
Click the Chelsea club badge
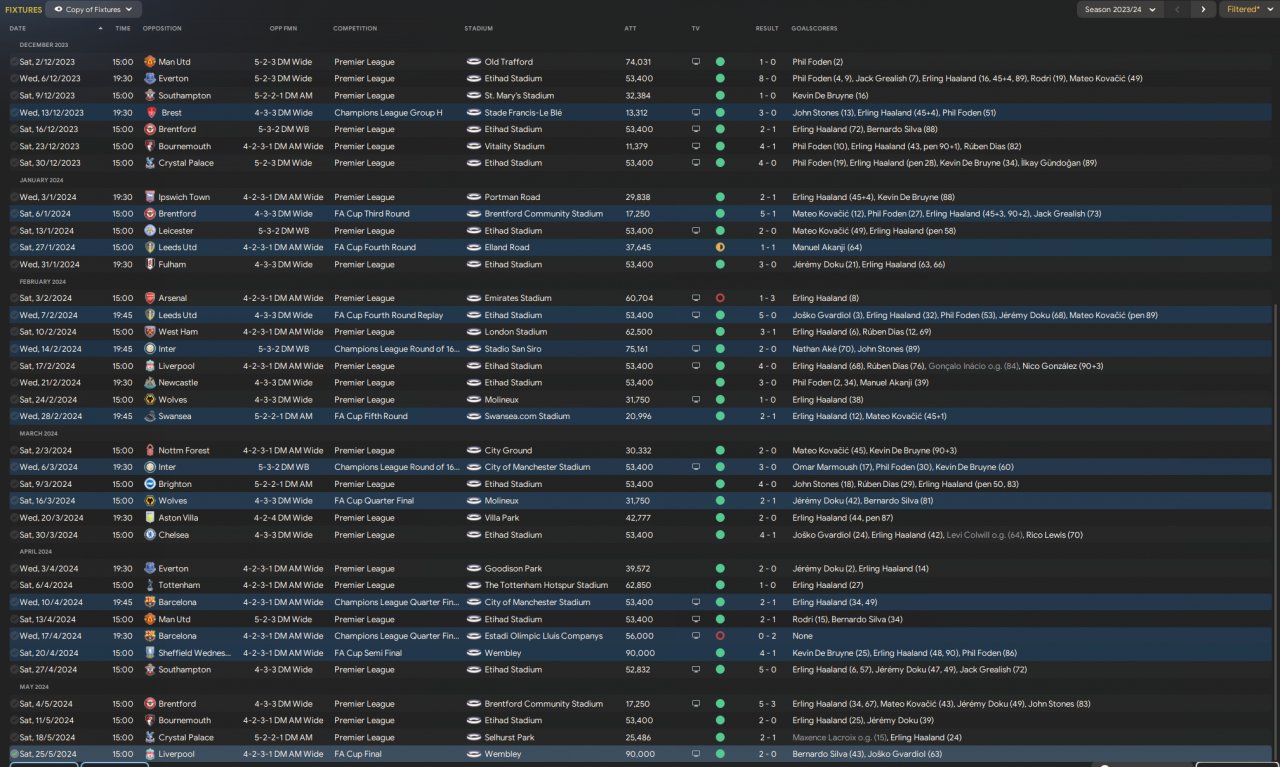[150, 535]
